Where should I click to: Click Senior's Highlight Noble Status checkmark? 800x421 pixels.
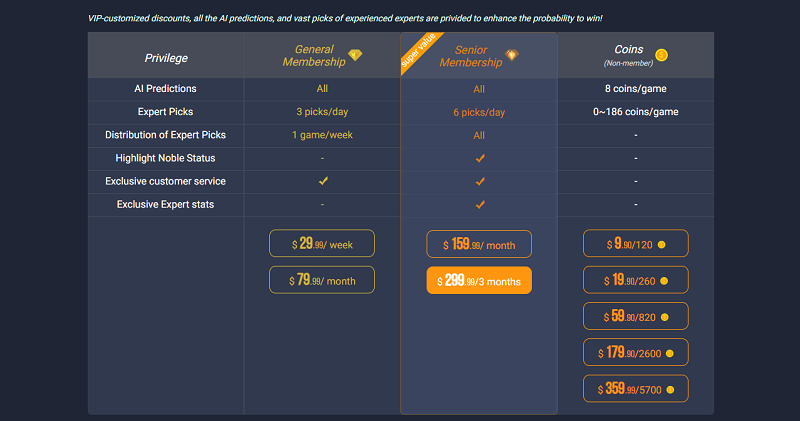(480, 158)
